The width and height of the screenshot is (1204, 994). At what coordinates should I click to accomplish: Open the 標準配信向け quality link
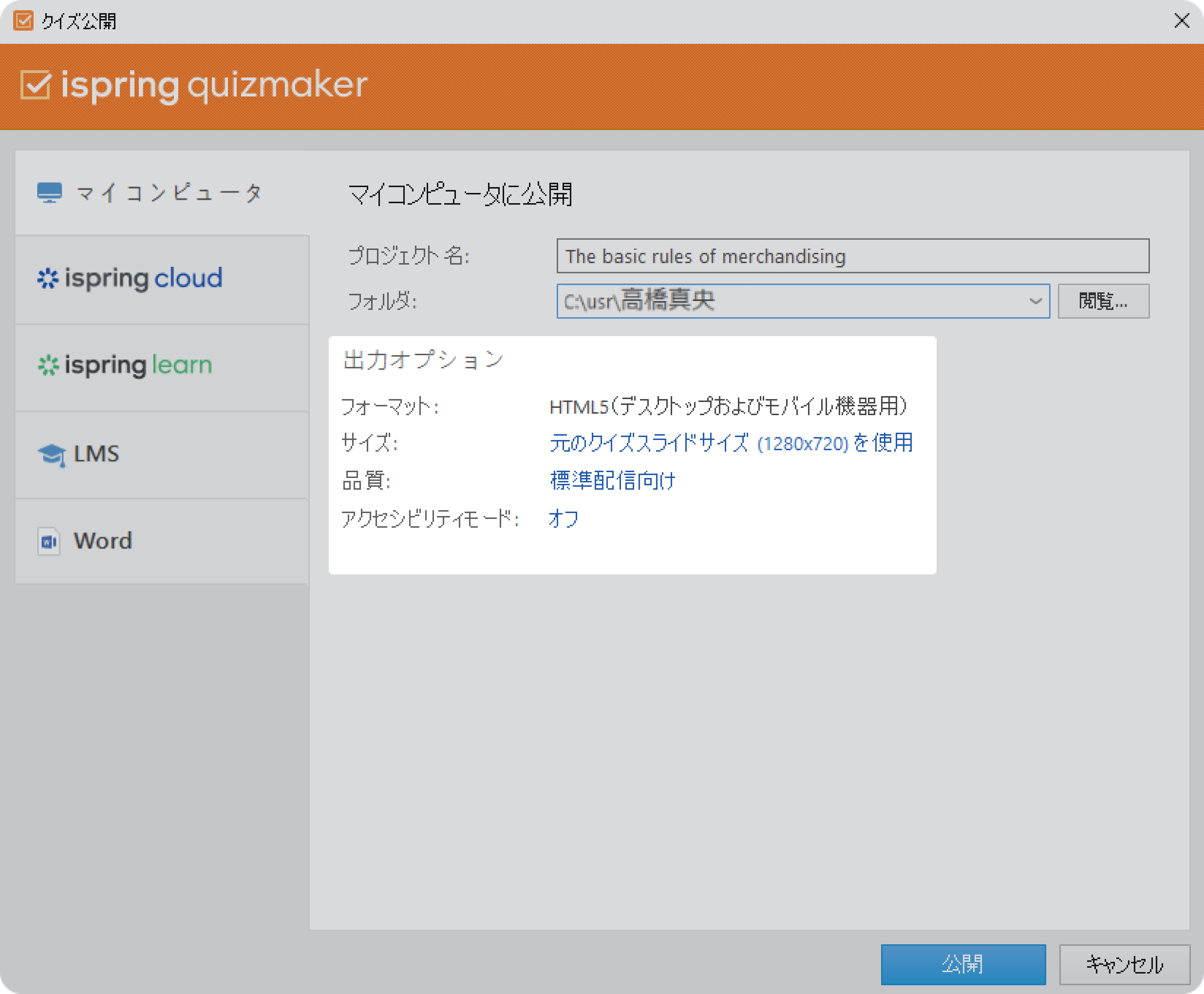tap(613, 481)
